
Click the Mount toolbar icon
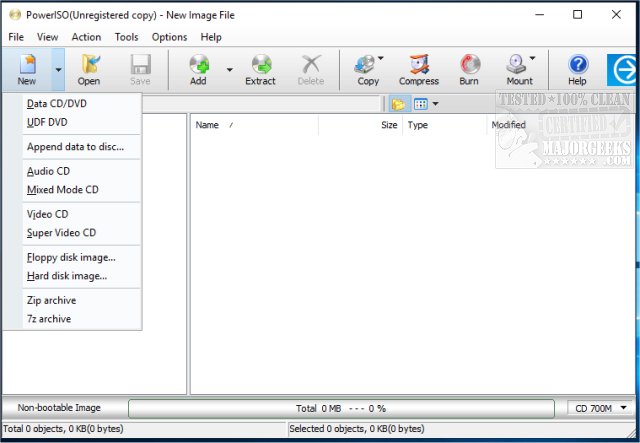tap(519, 69)
